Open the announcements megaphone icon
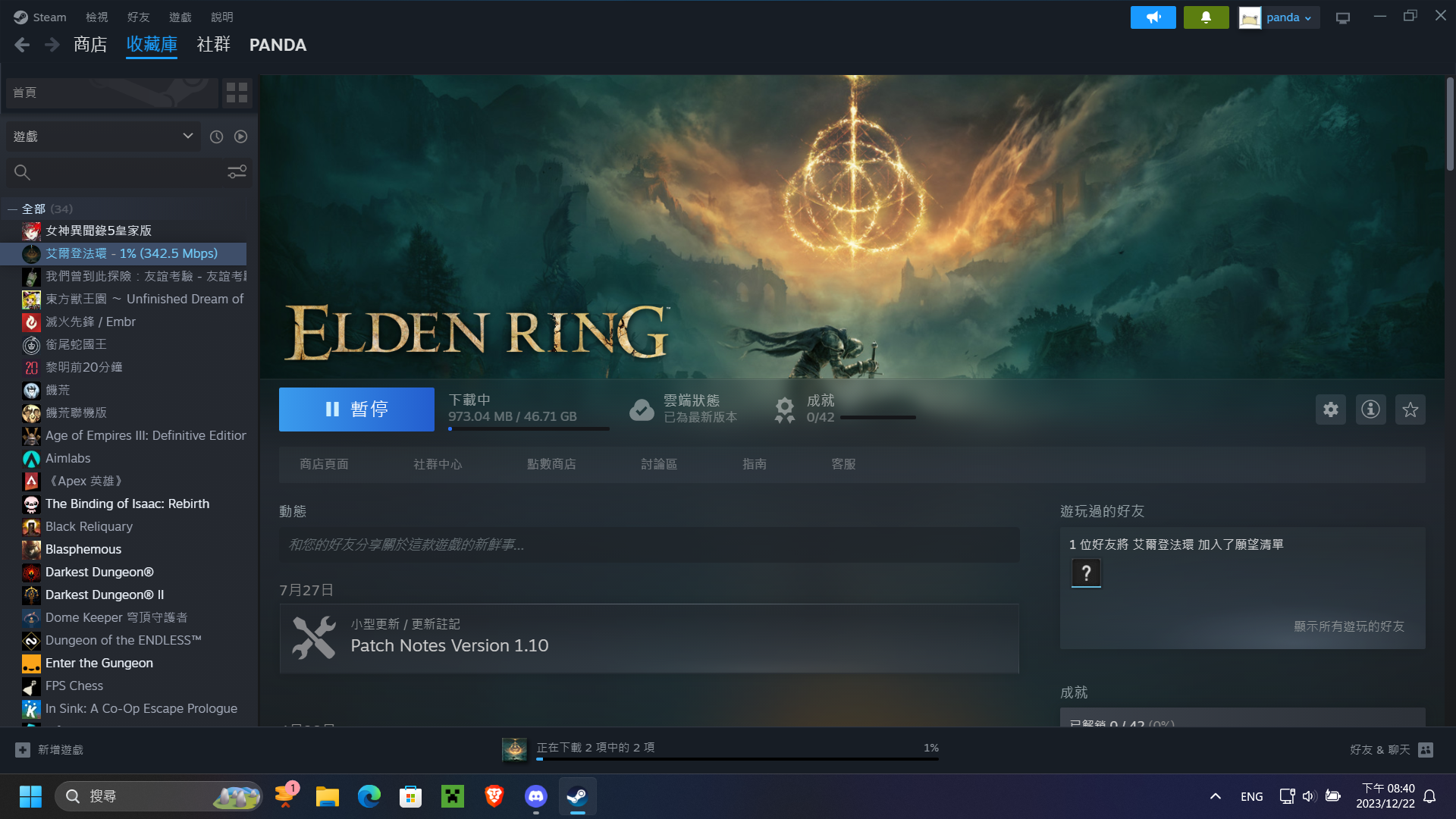 coord(1153,17)
